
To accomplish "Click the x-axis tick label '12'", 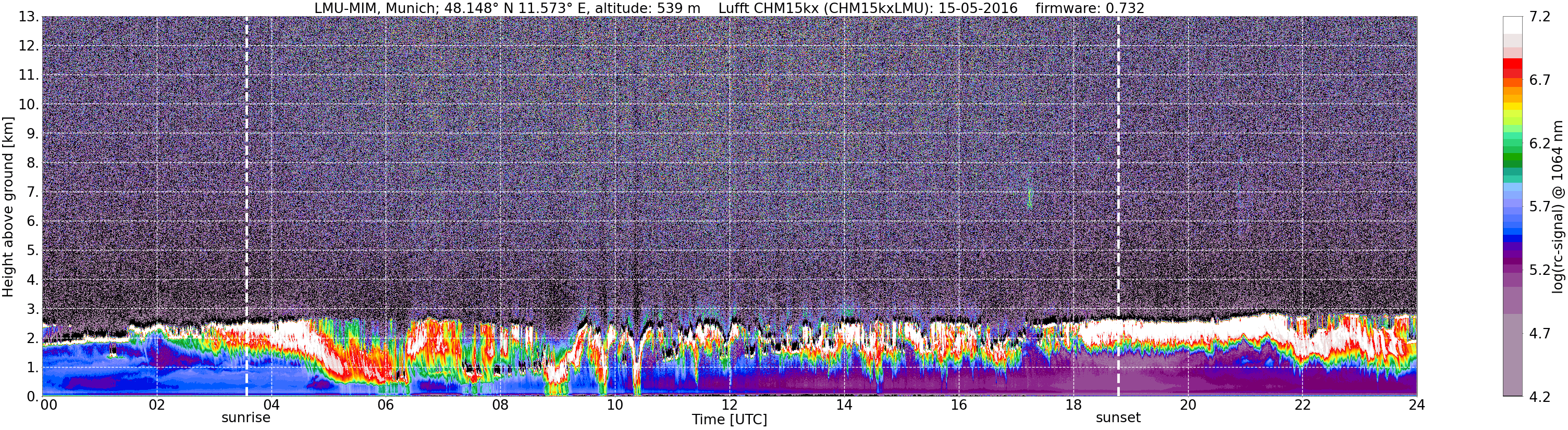I will pyautogui.click(x=730, y=405).
